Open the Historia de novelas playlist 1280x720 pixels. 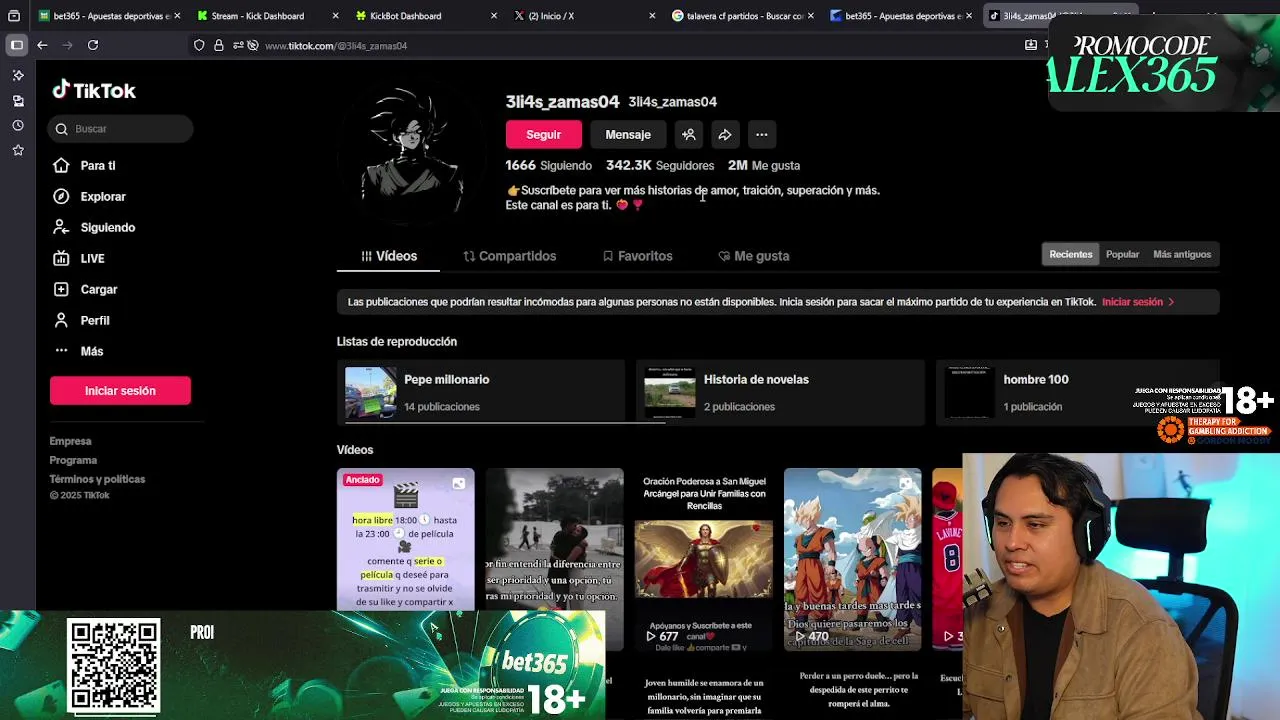[780, 392]
